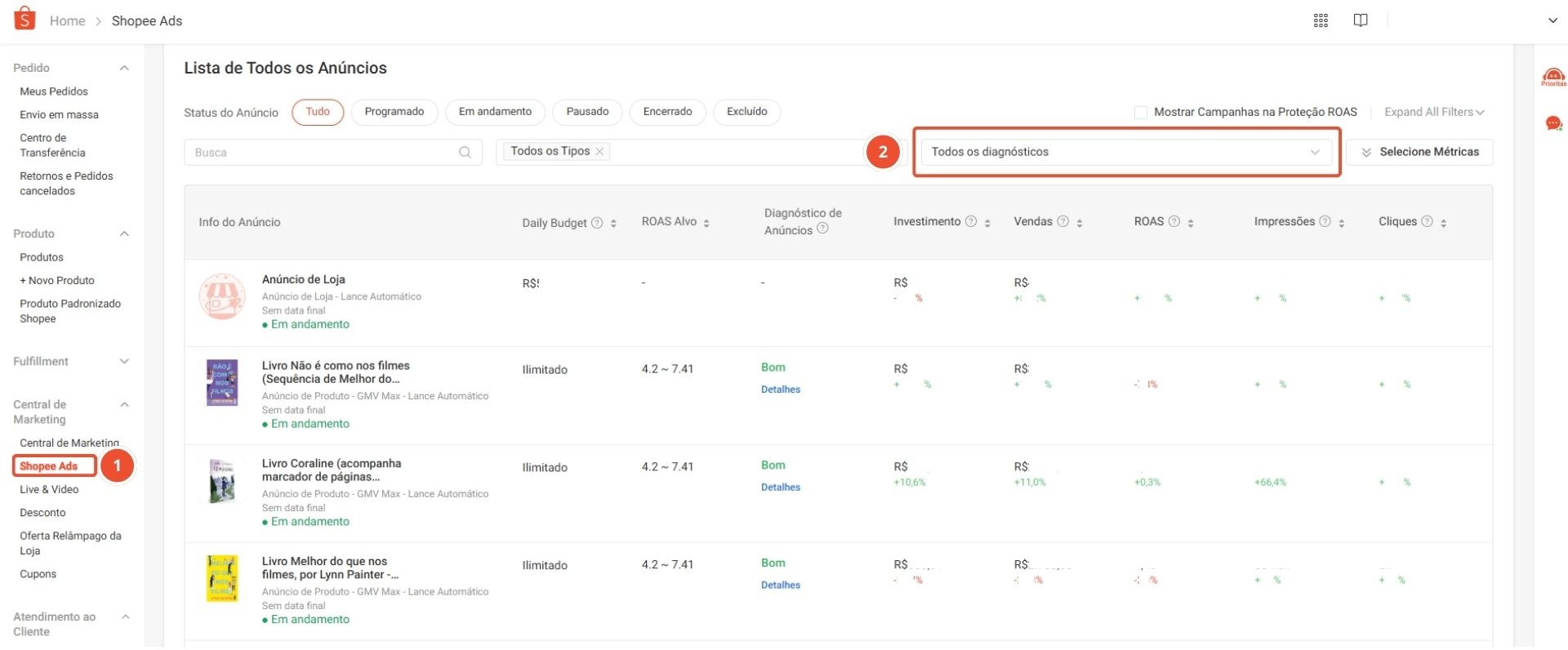Open the book guide icon
This screenshot has width=1568, height=650.
tap(1361, 20)
